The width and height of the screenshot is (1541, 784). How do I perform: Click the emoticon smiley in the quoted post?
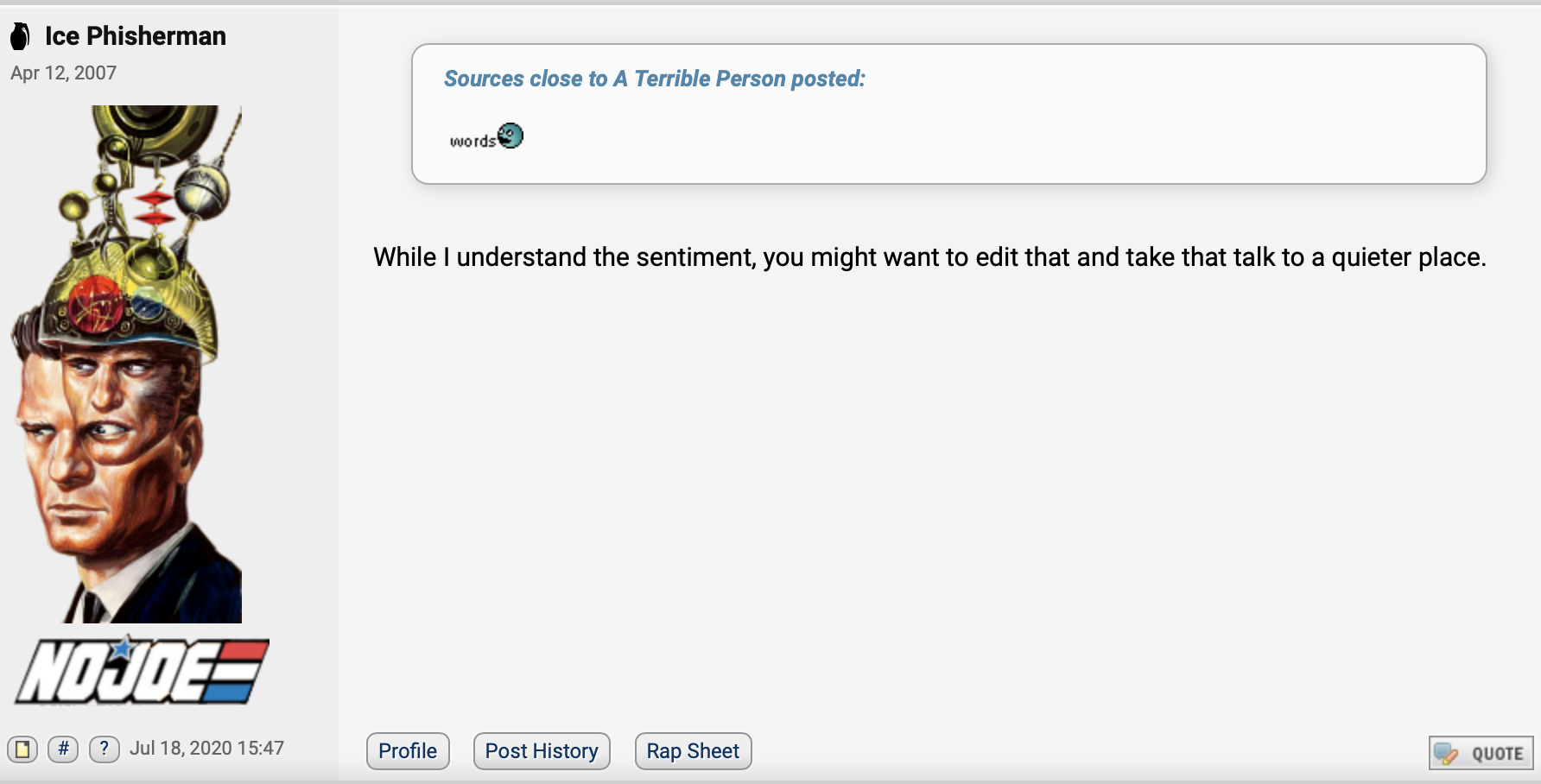(x=510, y=136)
